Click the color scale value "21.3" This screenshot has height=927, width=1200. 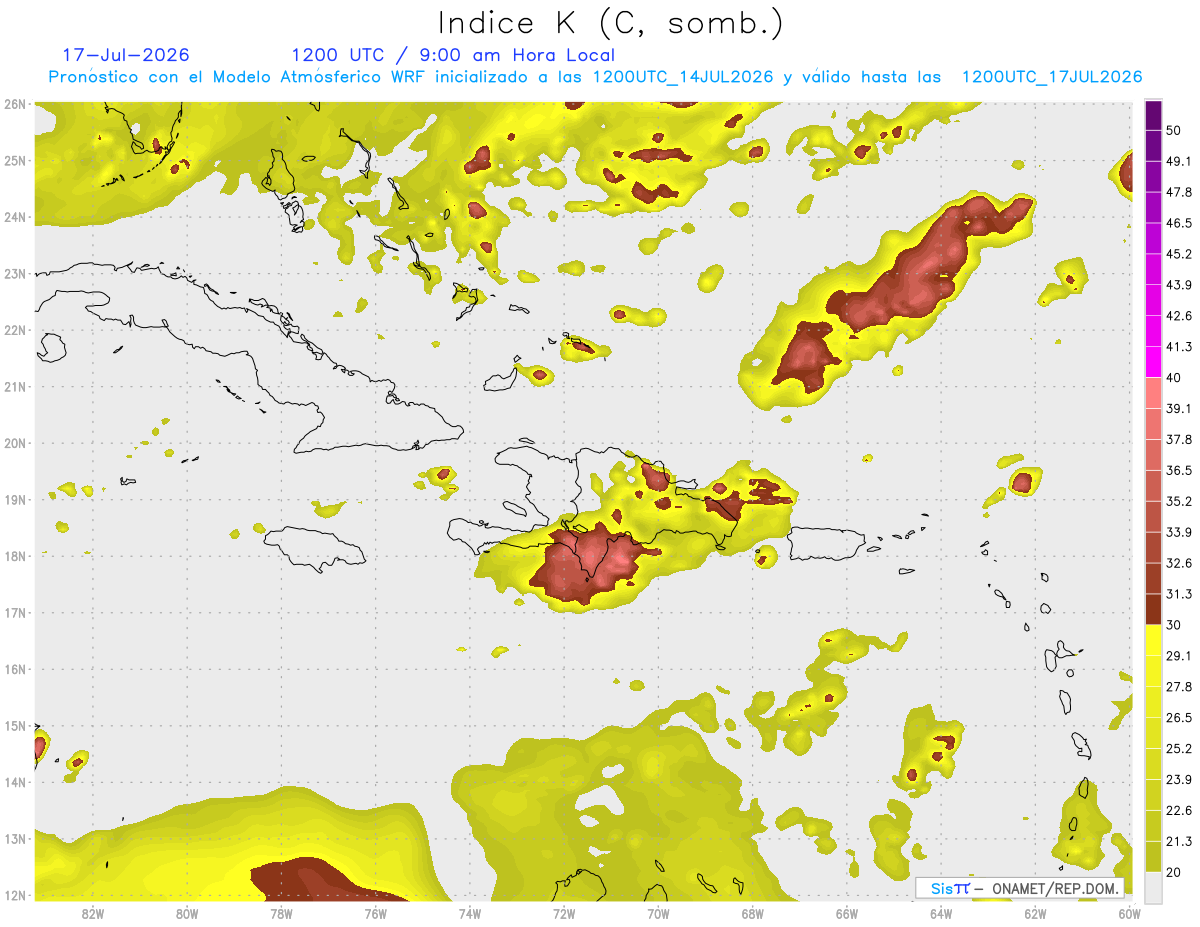coord(1179,841)
